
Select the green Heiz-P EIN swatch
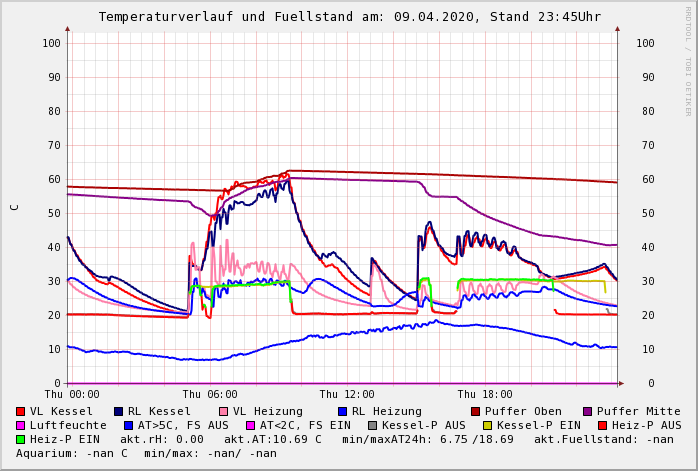[x=21, y=440]
